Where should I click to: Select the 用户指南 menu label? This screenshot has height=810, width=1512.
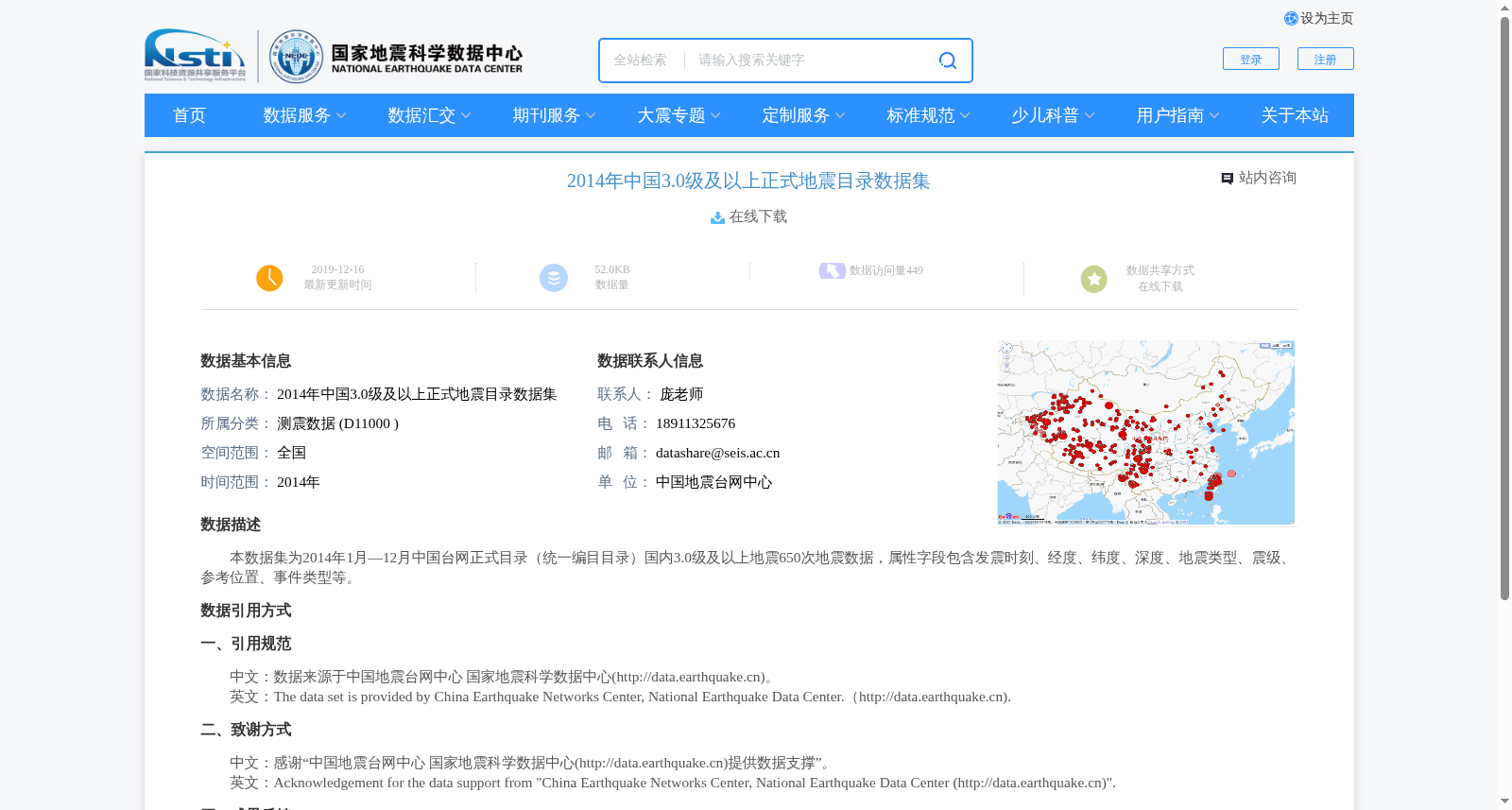pyautogui.click(x=1170, y=115)
